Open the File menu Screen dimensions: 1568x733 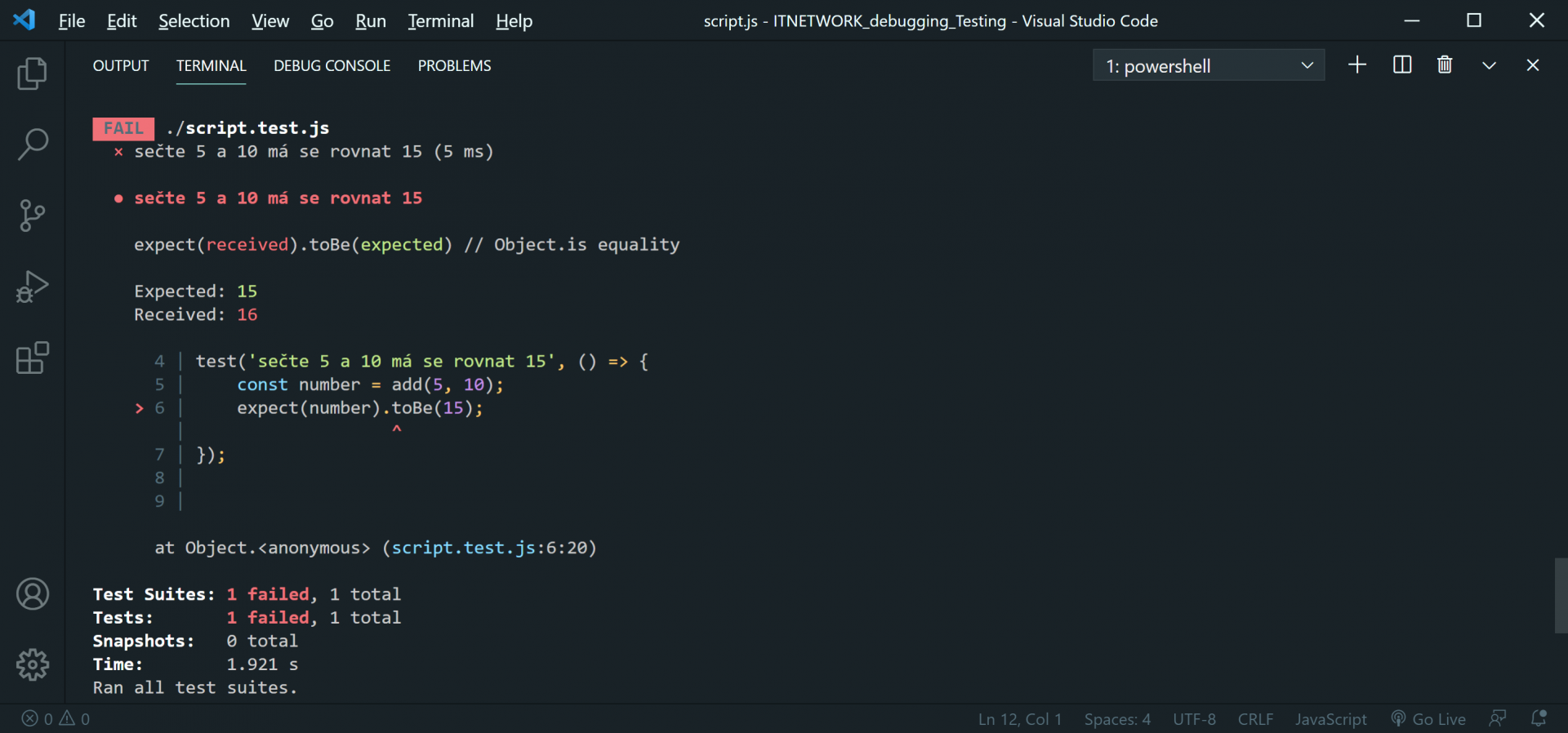point(72,20)
